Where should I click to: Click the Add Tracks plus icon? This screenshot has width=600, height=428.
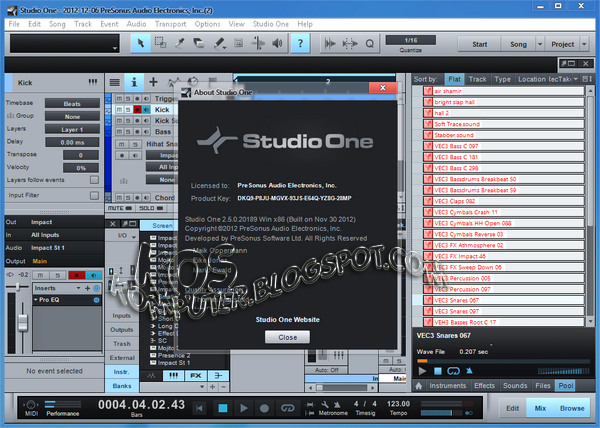click(153, 82)
